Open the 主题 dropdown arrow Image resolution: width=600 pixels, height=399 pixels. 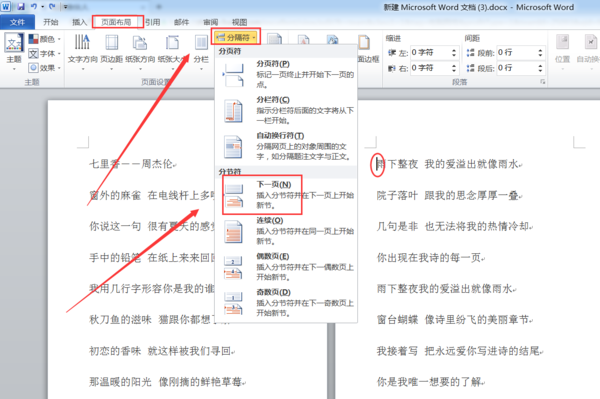[14, 69]
